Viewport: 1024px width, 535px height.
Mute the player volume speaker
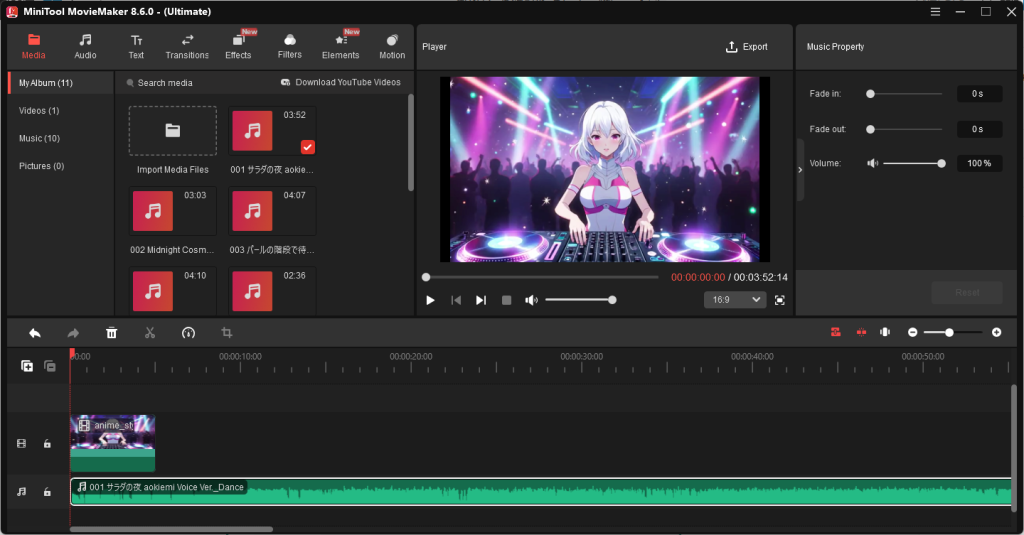(531, 300)
